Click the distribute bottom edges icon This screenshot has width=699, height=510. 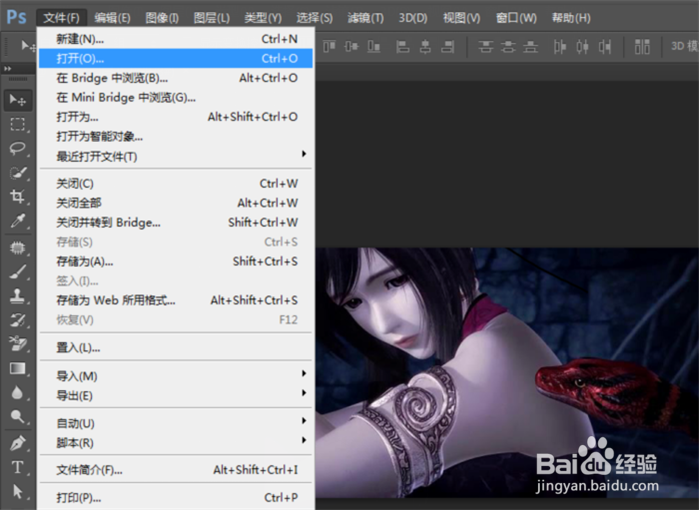(530, 46)
